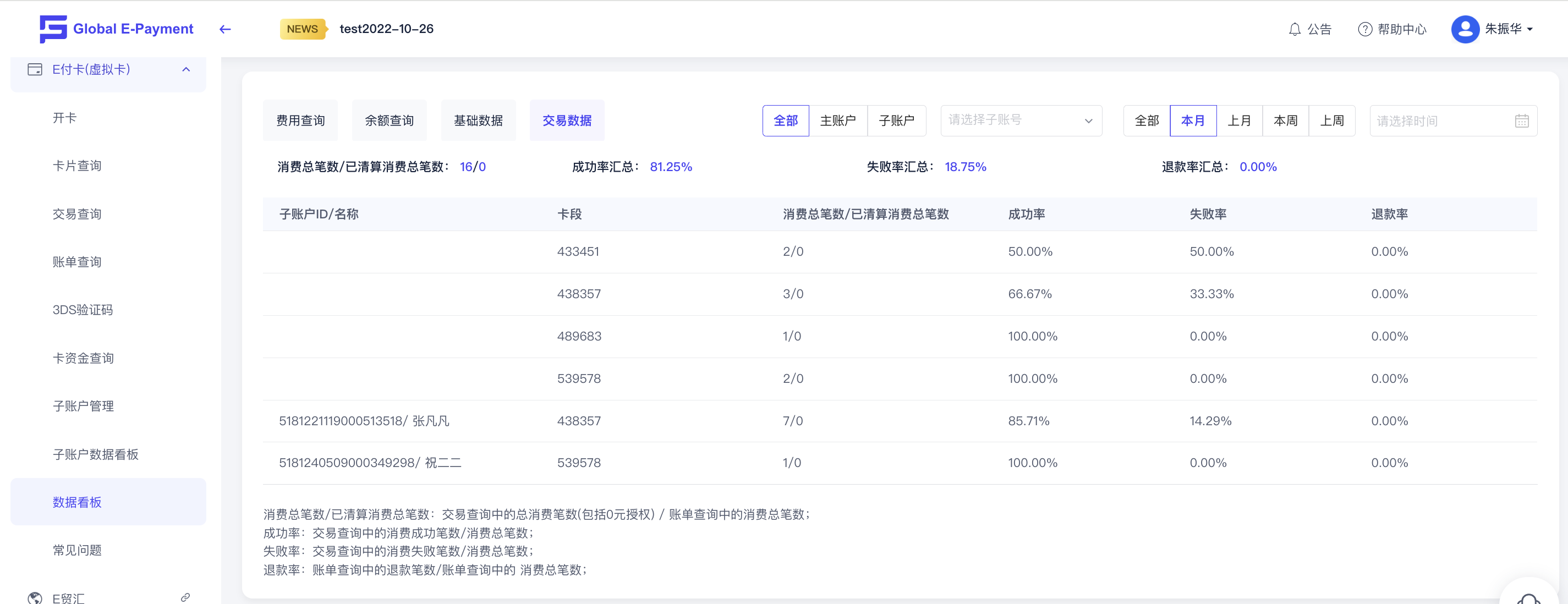The height and width of the screenshot is (604, 1568).
Task: Click the 失败率 column header
Action: (1208, 214)
